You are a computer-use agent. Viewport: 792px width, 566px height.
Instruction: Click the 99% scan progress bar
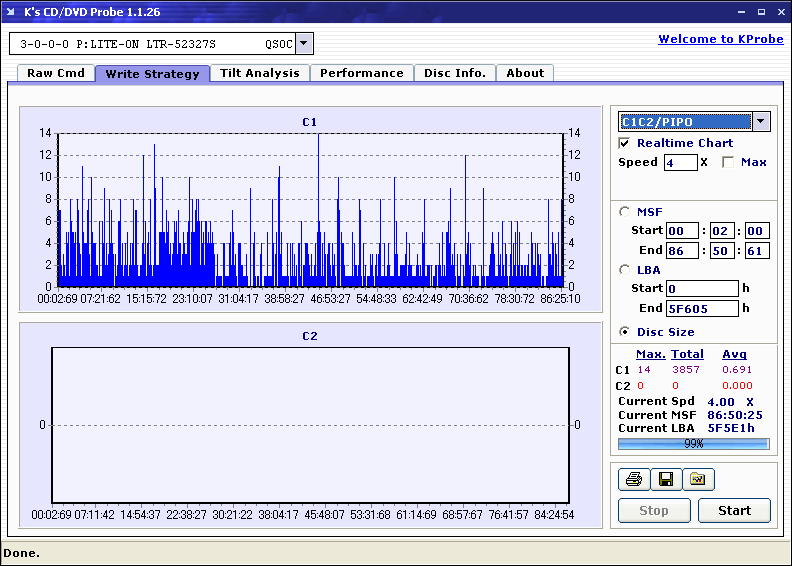coord(693,443)
